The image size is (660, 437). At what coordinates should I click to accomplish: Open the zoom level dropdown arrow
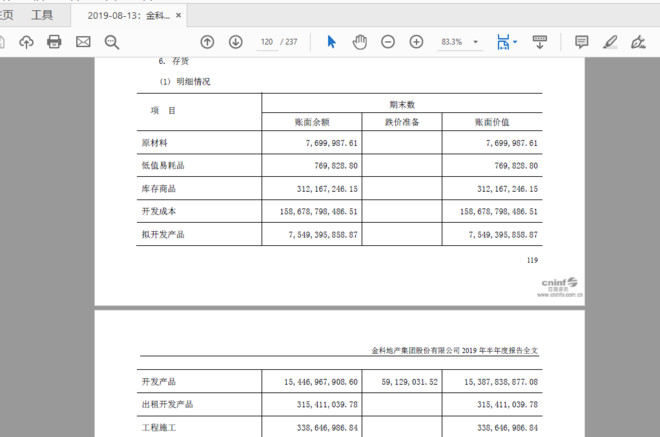(x=476, y=42)
